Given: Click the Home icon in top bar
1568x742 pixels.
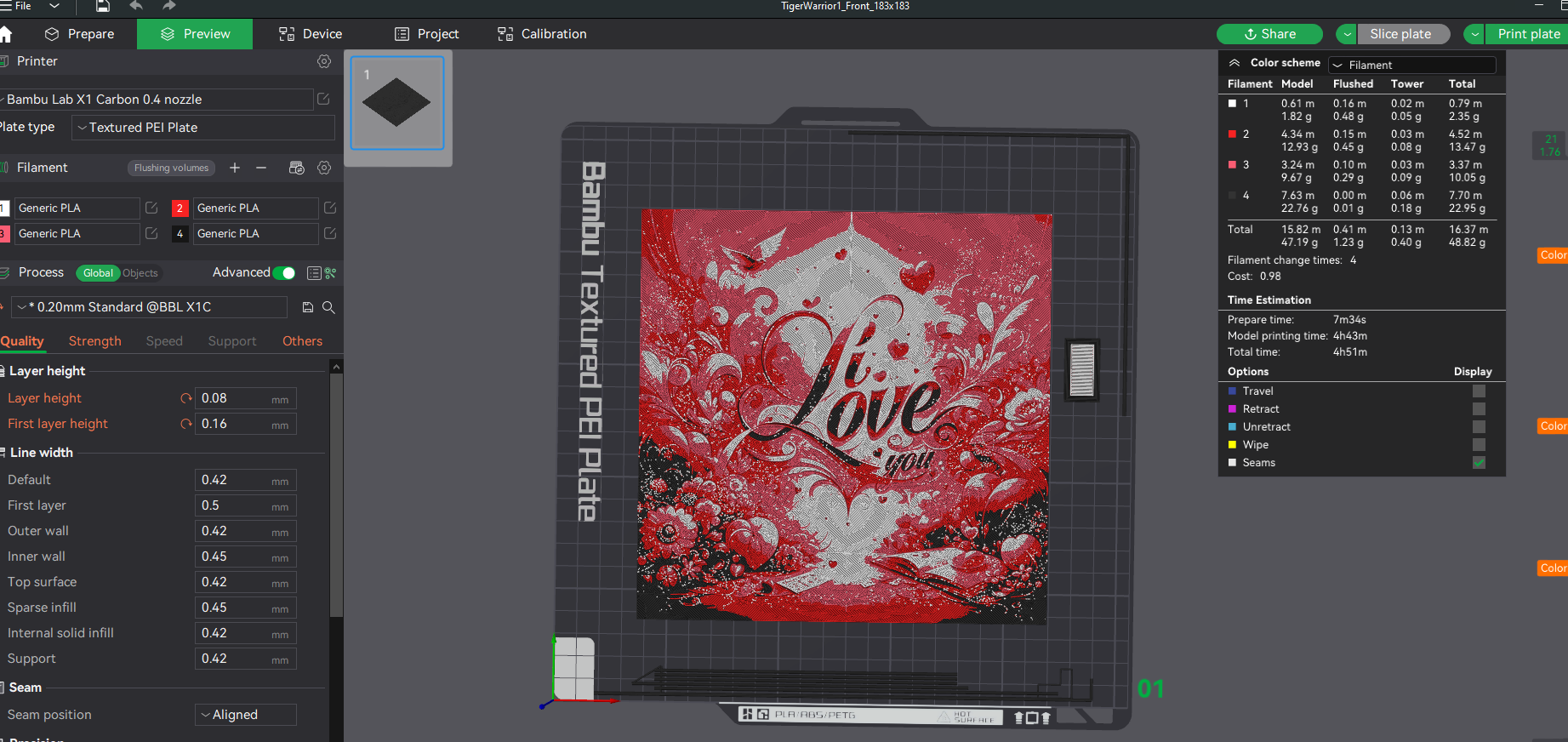Looking at the screenshot, I should tap(6, 34).
